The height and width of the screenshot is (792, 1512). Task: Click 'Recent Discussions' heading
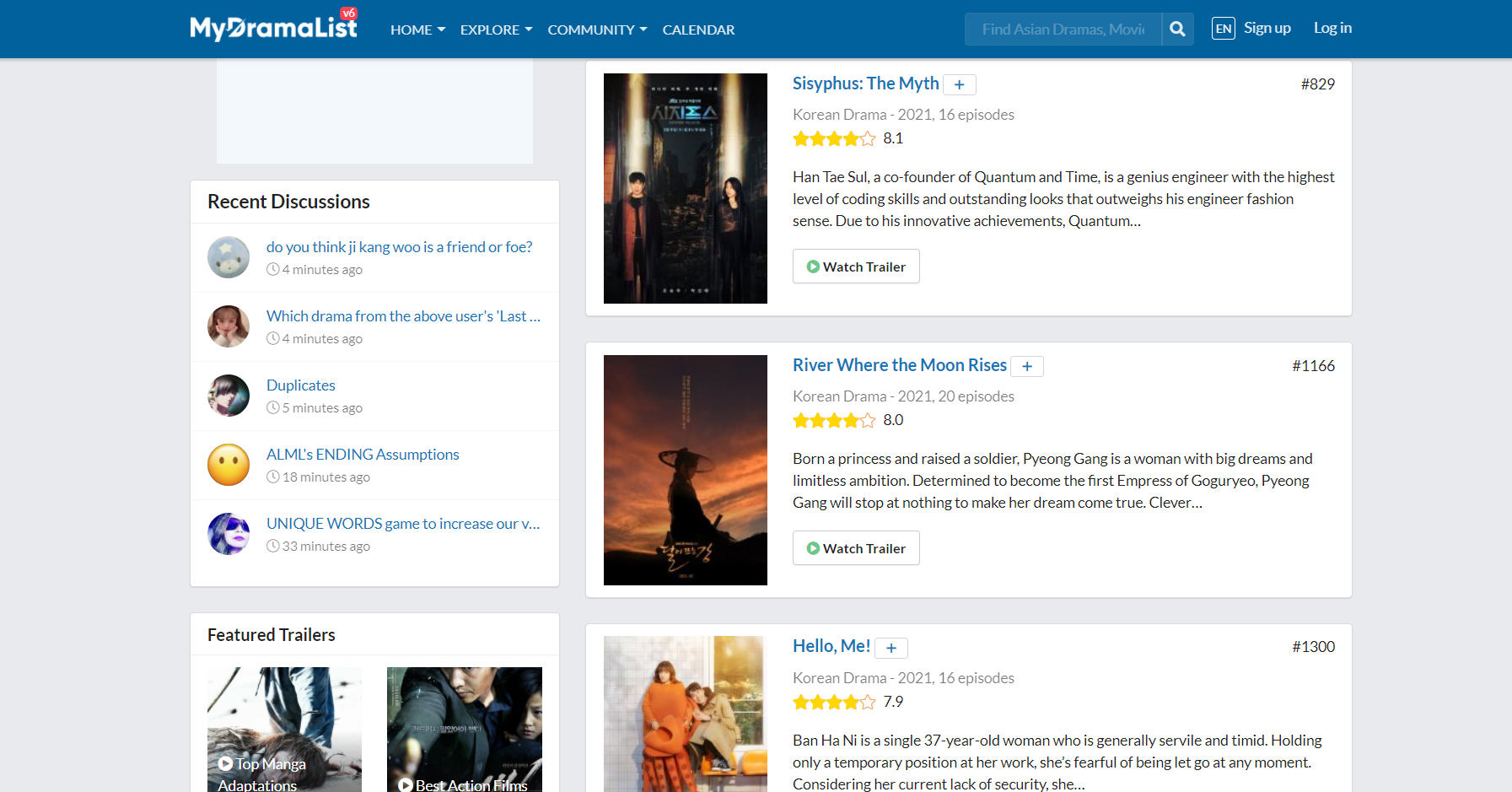[288, 202]
